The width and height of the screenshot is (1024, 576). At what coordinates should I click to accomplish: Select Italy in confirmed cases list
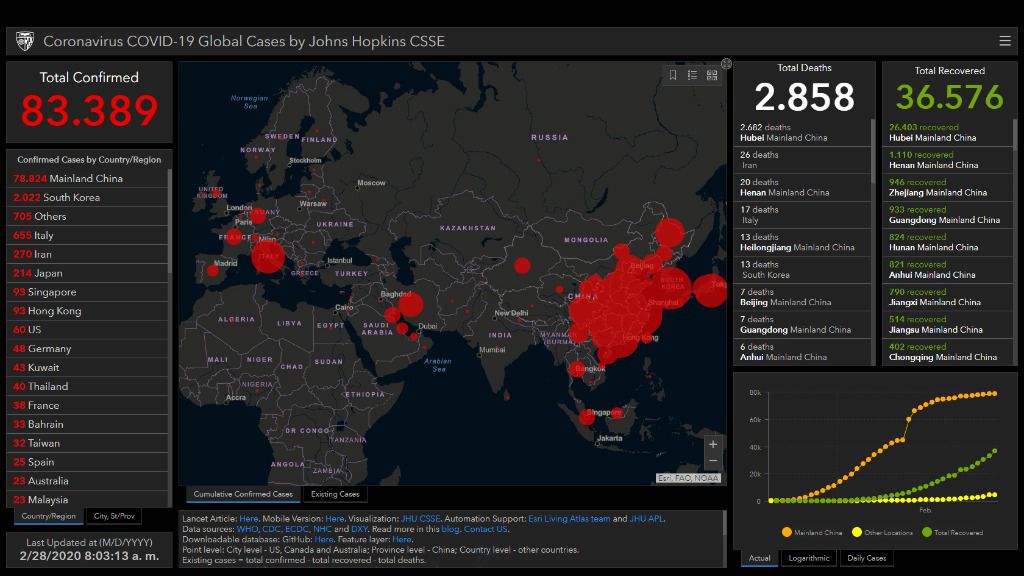(43, 236)
